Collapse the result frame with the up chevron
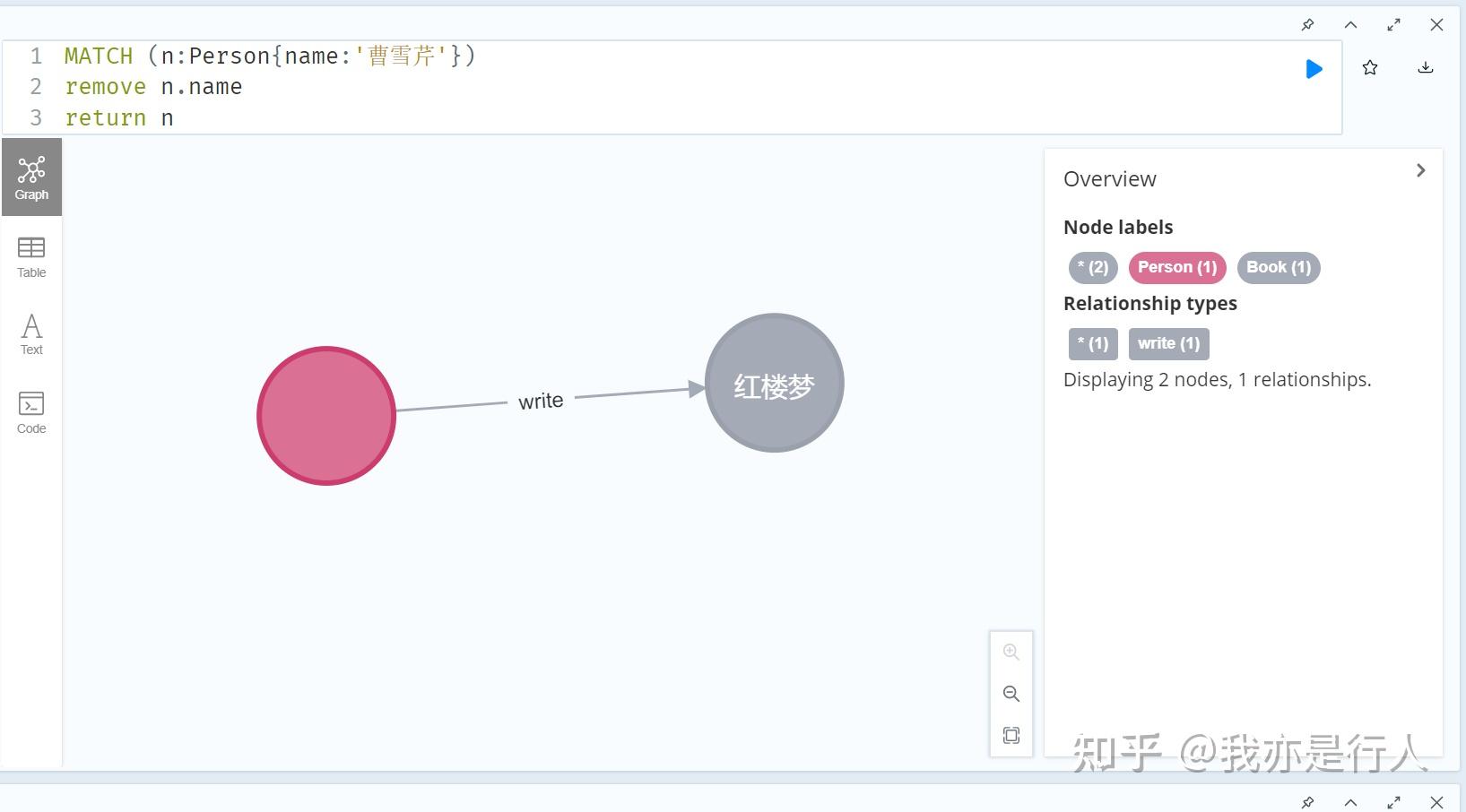The height and width of the screenshot is (812, 1466). click(1349, 25)
